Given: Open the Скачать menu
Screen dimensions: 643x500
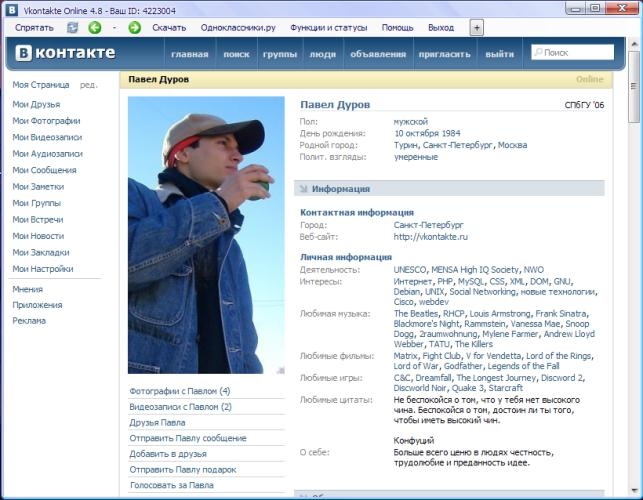Looking at the screenshot, I should (169, 28).
